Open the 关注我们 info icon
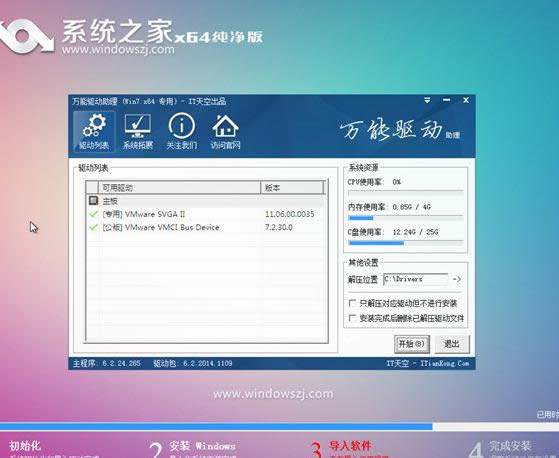Image resolution: width=559 pixels, height=458 pixels. [x=181, y=131]
